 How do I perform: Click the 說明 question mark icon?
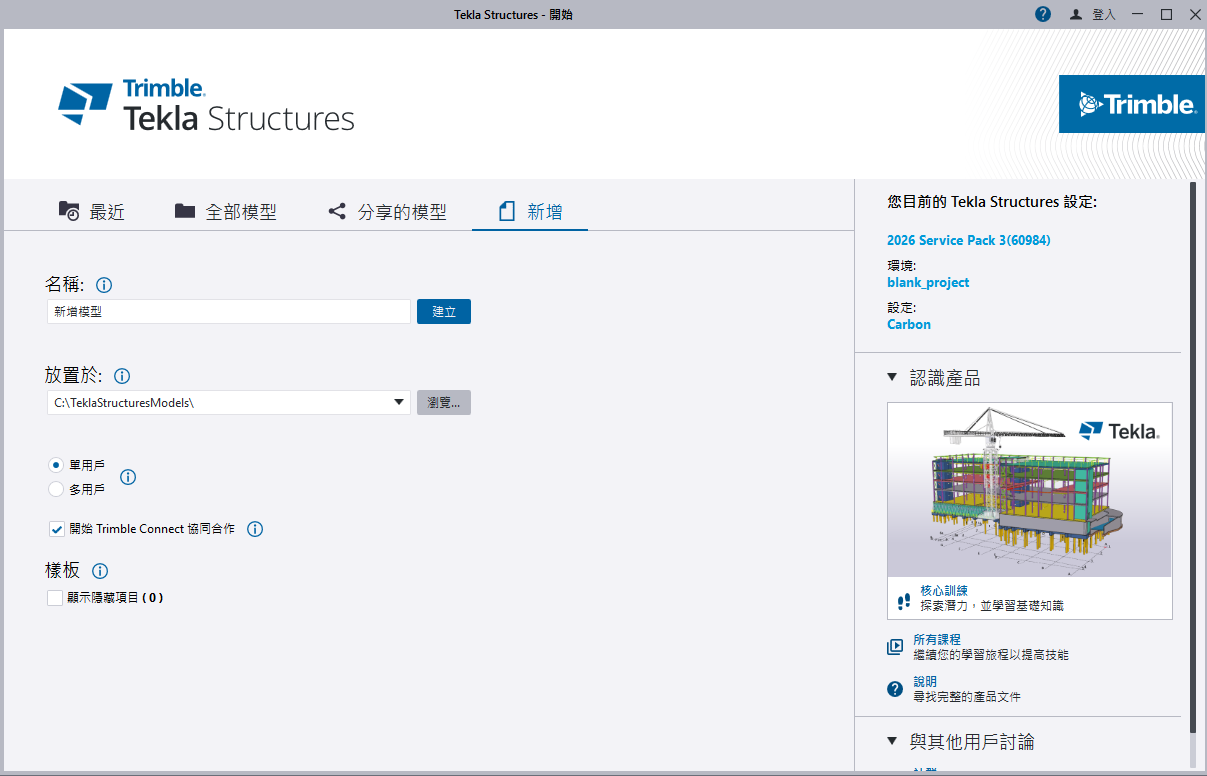(x=895, y=689)
